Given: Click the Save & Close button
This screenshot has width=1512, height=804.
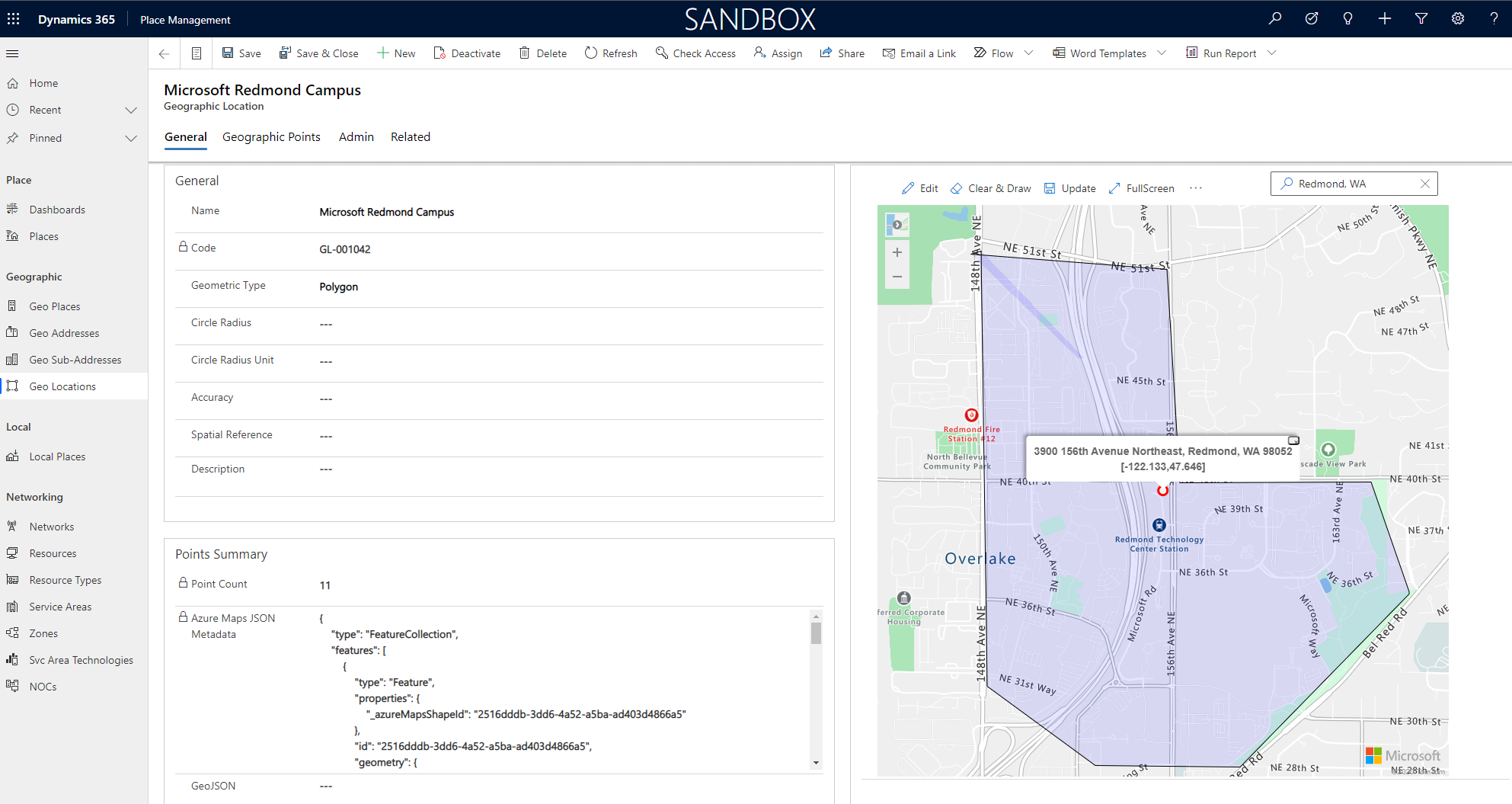Looking at the screenshot, I should (x=318, y=53).
